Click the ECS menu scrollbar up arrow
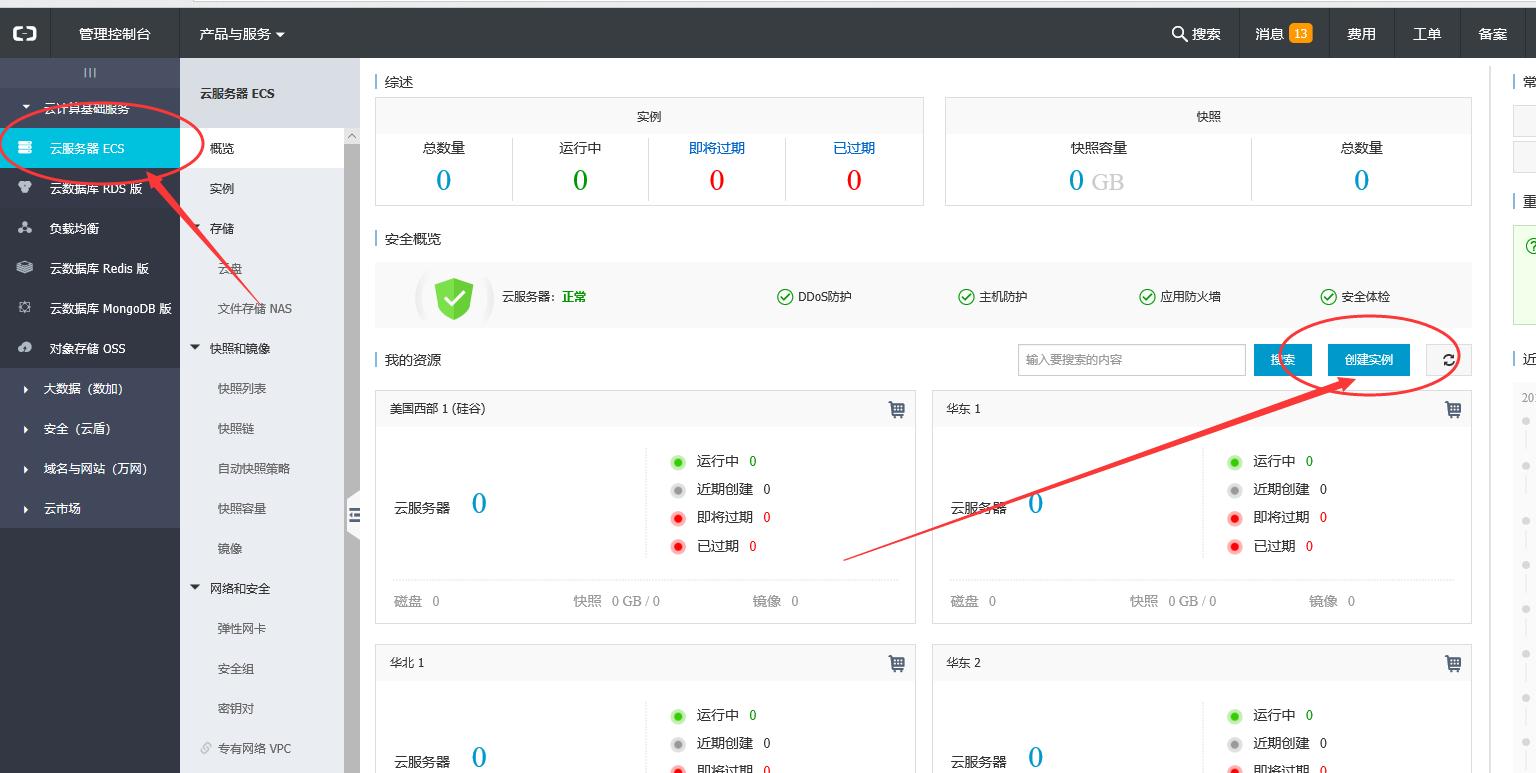This screenshot has height=773, width=1536. (352, 136)
